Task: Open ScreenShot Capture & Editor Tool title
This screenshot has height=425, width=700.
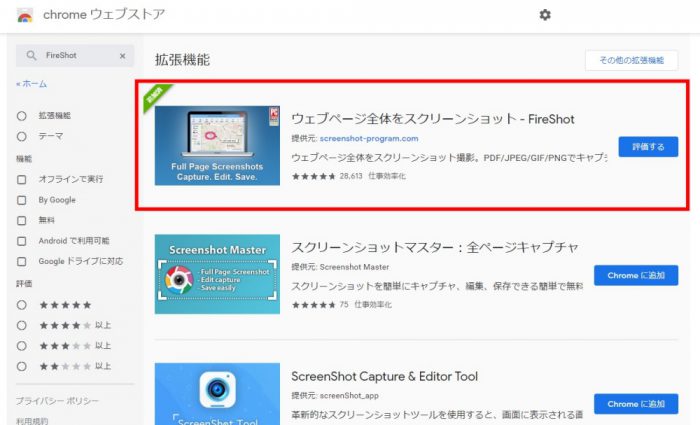Action: click(x=384, y=376)
